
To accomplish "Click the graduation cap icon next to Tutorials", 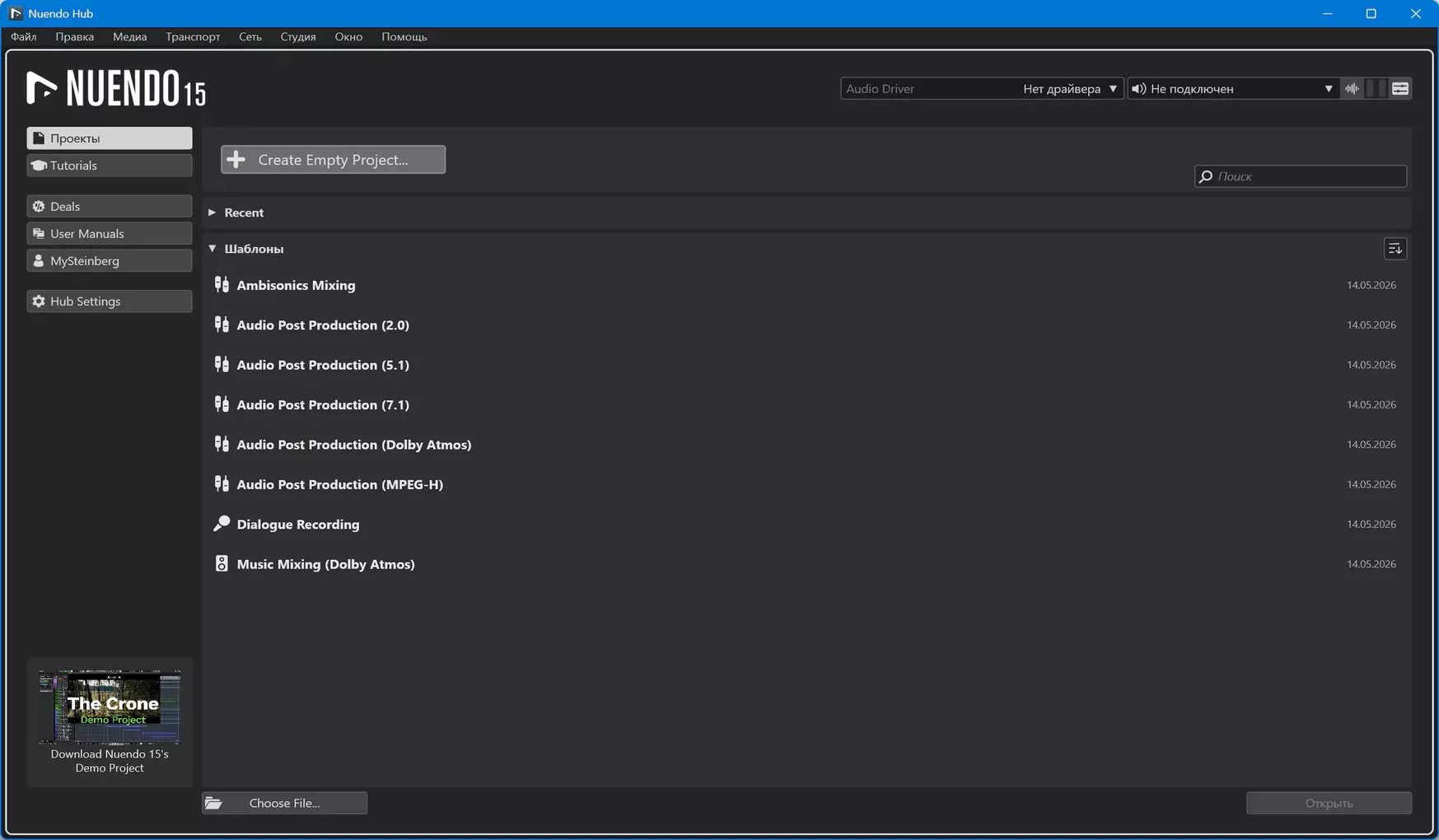I will [x=39, y=166].
